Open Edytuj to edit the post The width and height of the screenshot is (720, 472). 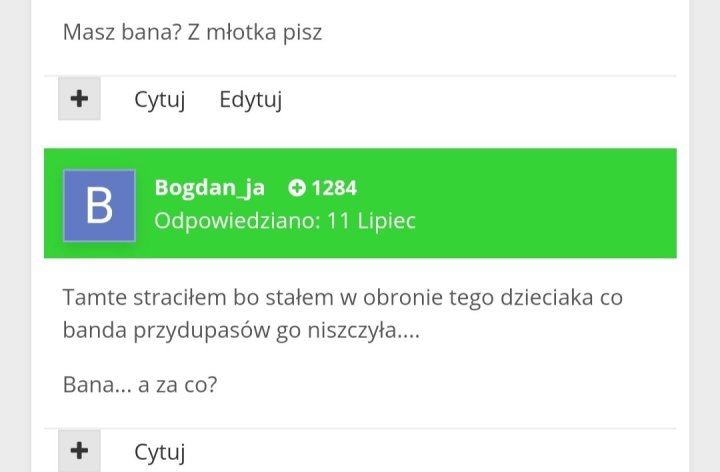(251, 100)
